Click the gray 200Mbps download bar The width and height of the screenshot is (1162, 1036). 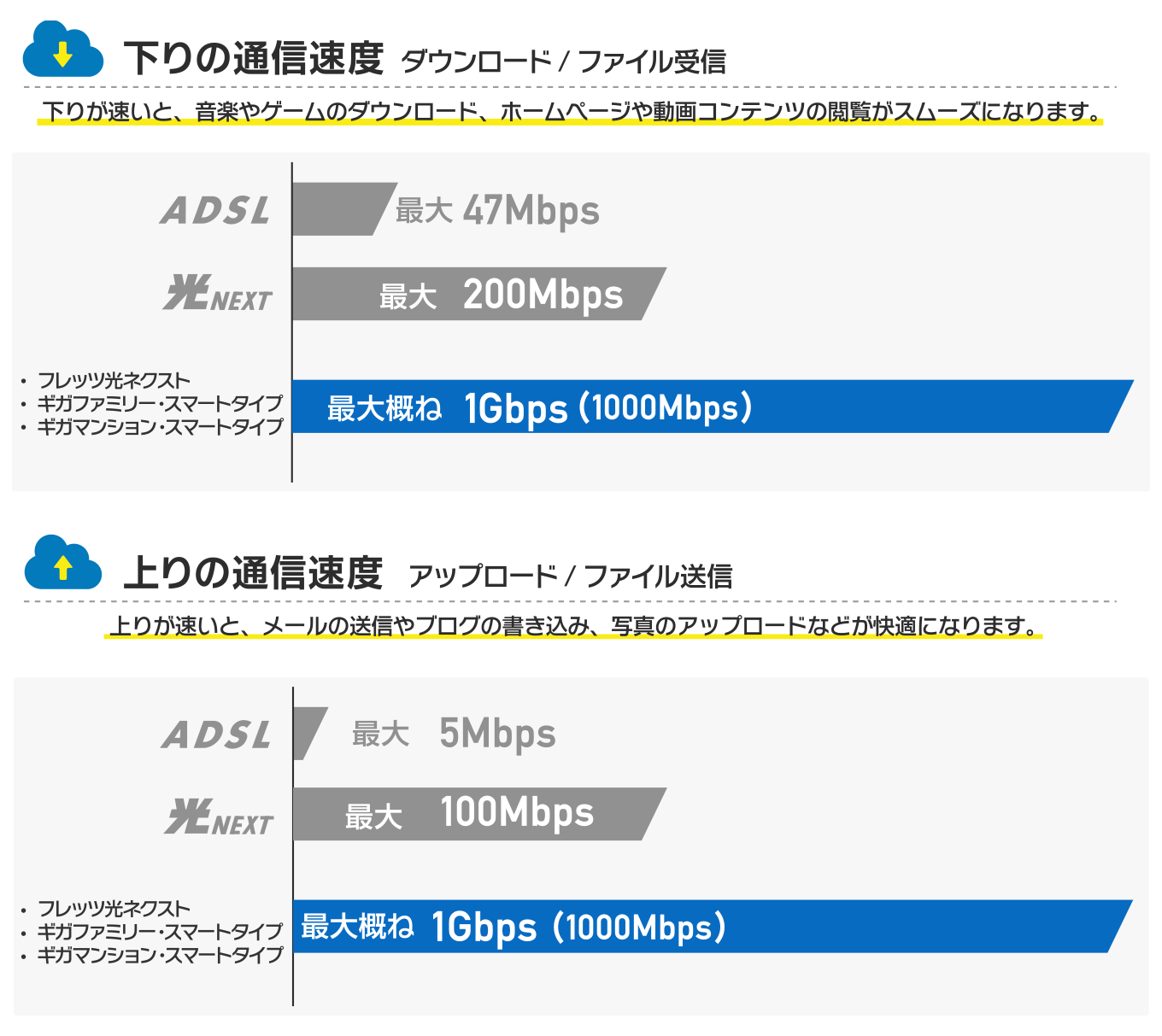coord(478,294)
